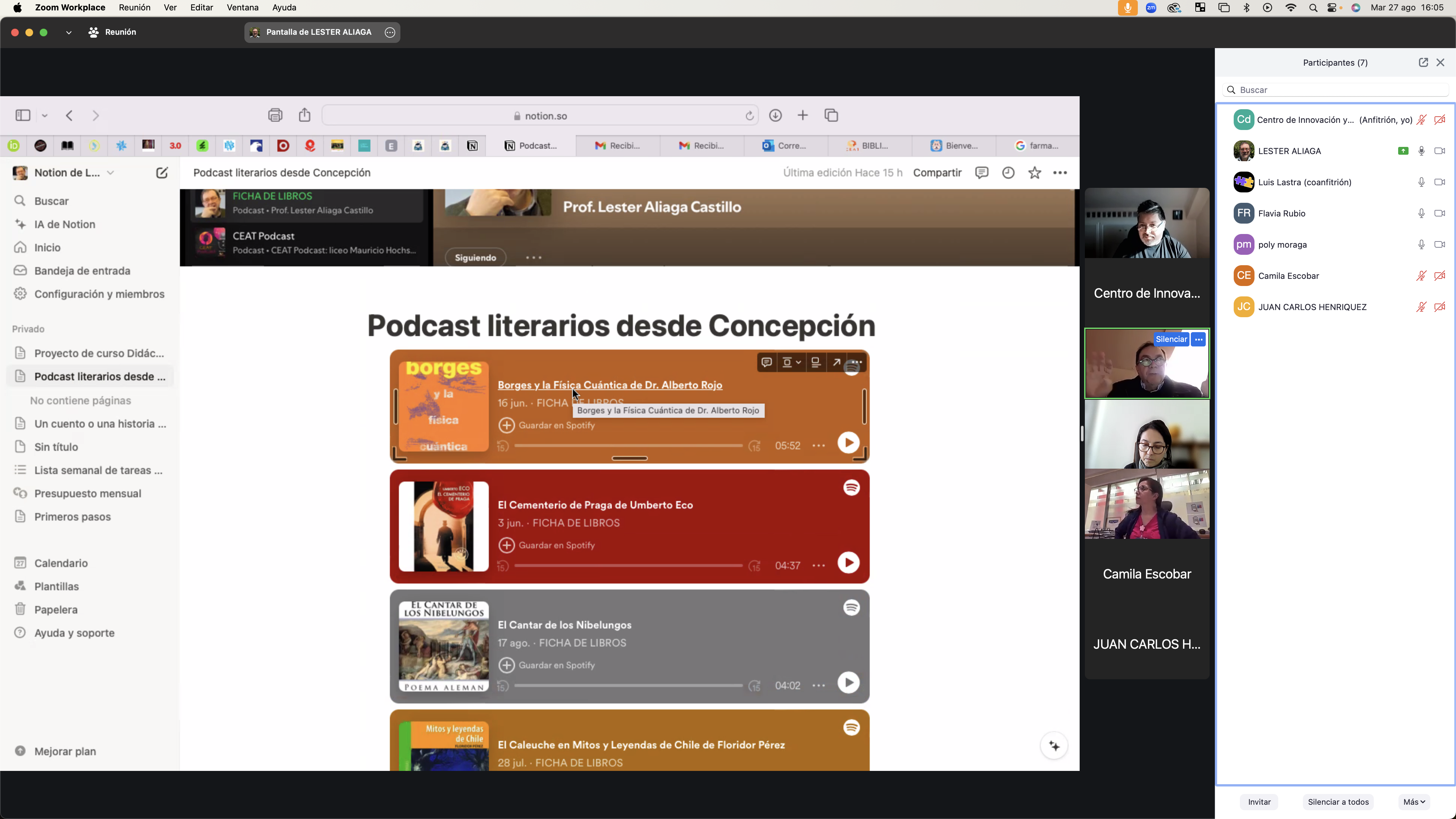
Task: Click the Compartir button
Action: click(937, 173)
